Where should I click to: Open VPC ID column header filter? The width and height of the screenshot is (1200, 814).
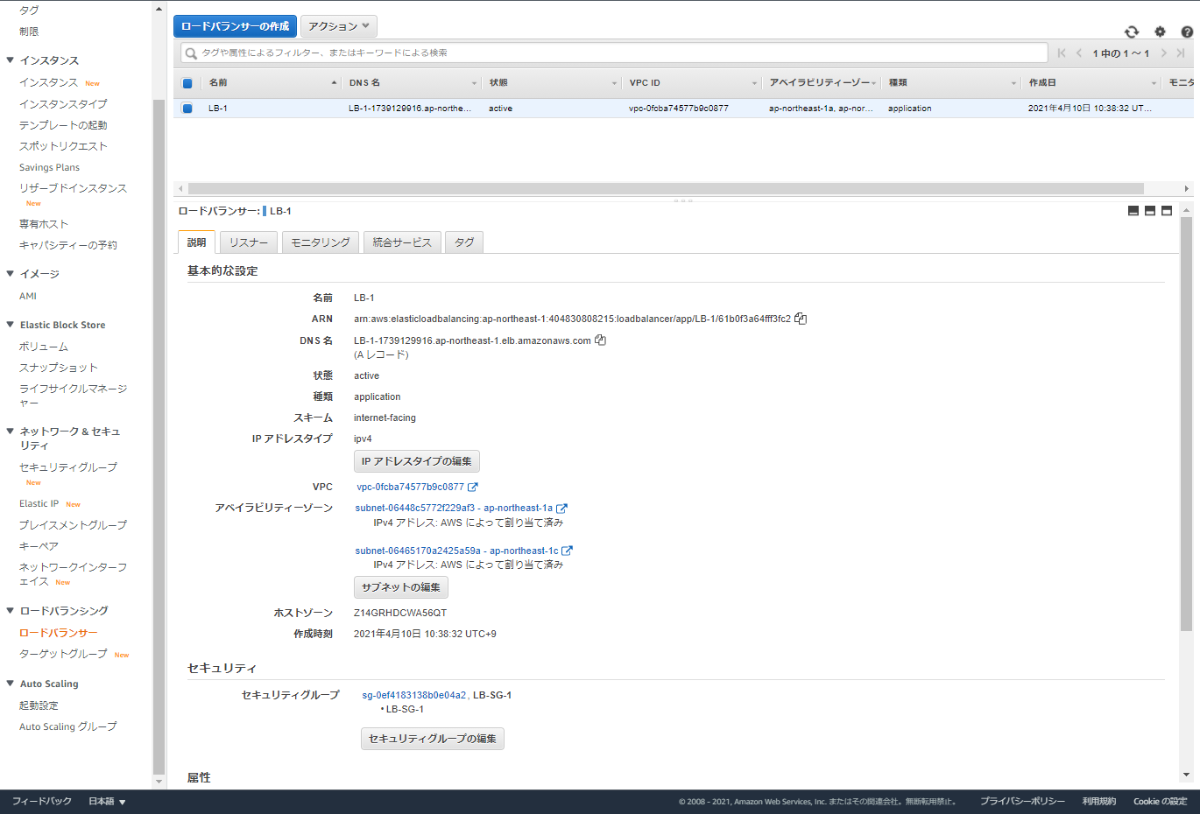click(754, 83)
